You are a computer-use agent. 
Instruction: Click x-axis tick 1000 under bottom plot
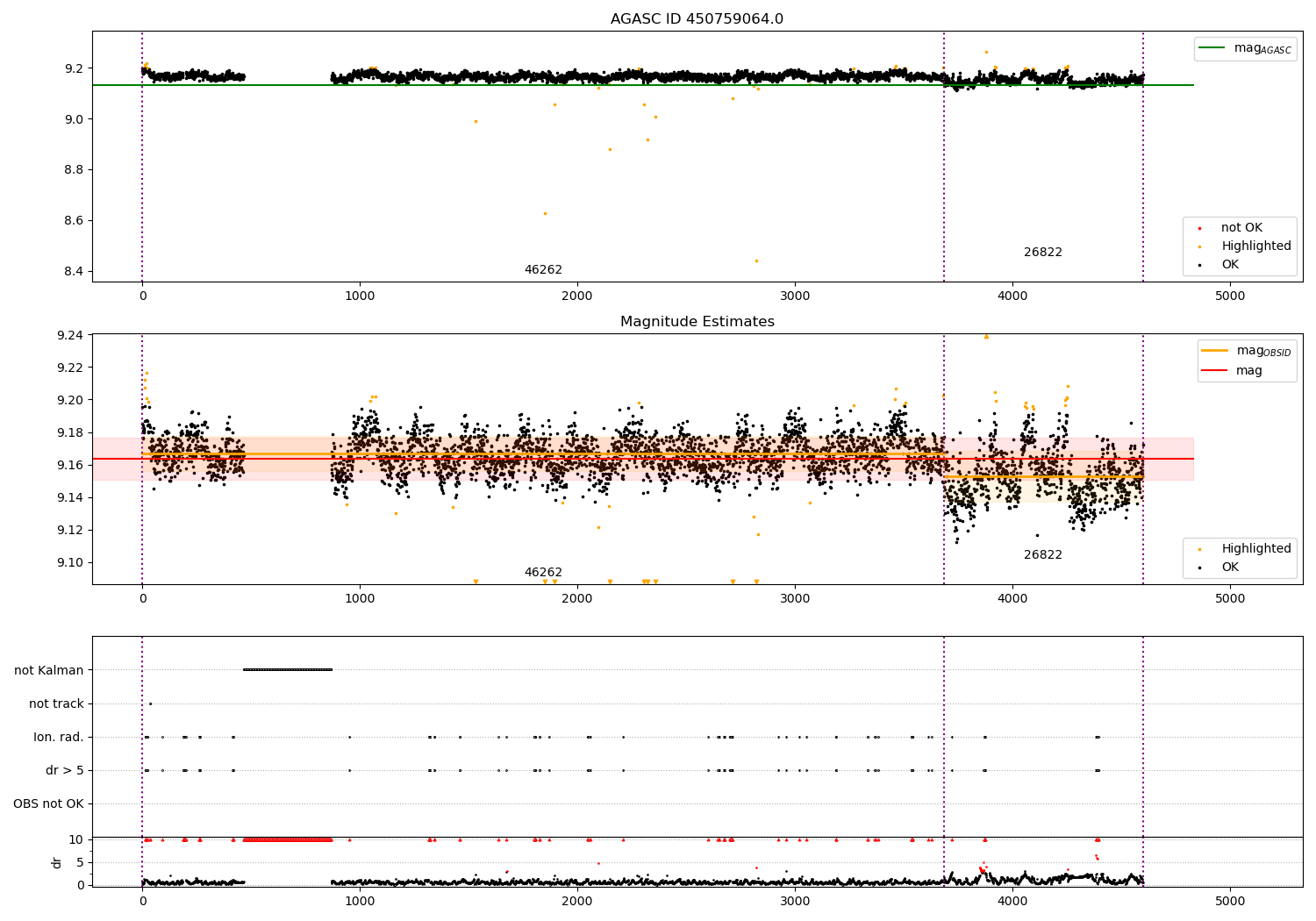(360, 902)
